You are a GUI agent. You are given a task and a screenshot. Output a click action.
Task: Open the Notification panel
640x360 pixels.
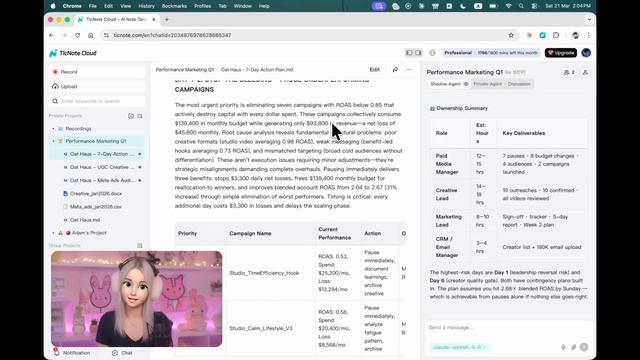(x=72, y=353)
